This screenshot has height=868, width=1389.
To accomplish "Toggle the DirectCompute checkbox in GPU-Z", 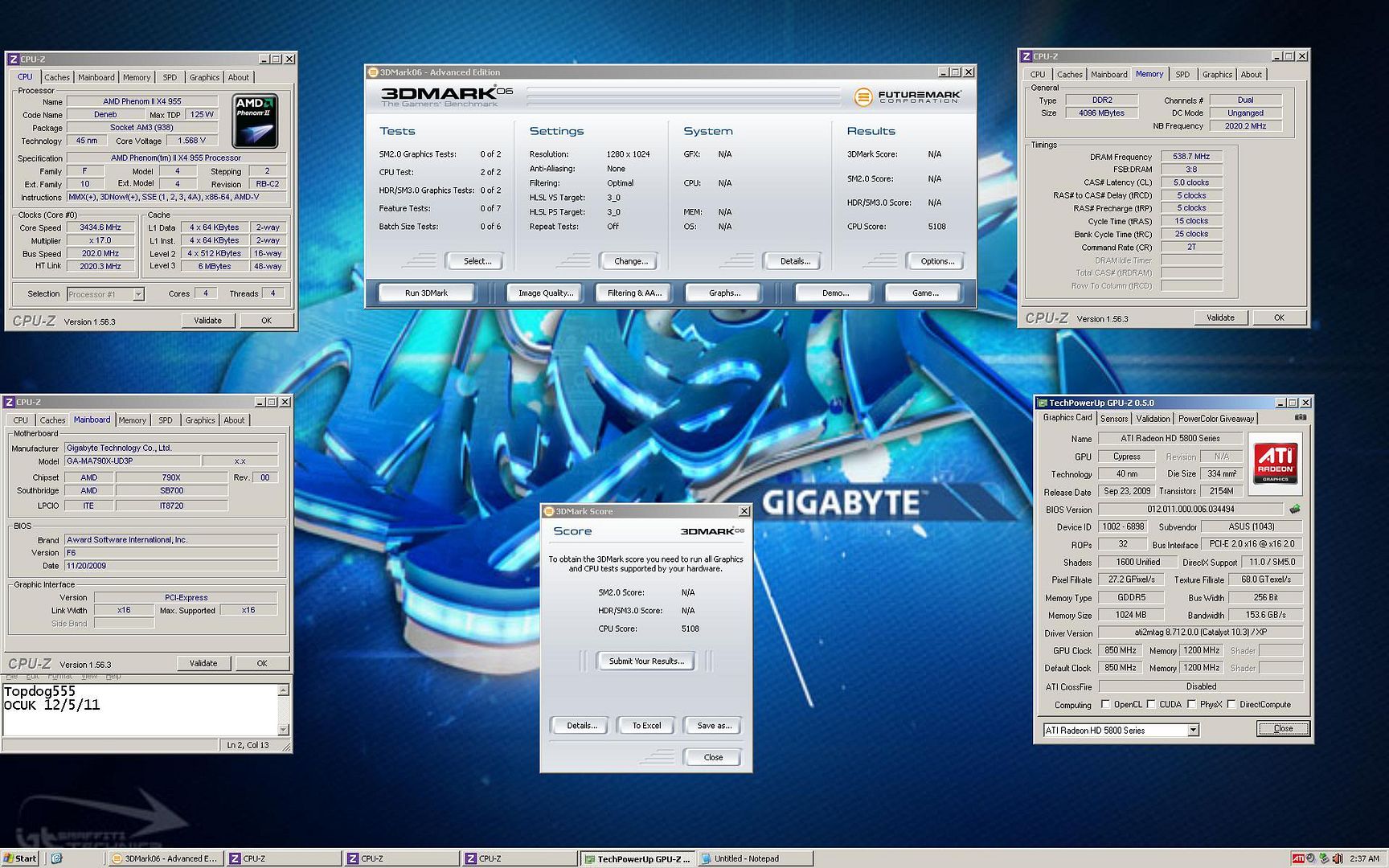I will pyautogui.click(x=1231, y=704).
